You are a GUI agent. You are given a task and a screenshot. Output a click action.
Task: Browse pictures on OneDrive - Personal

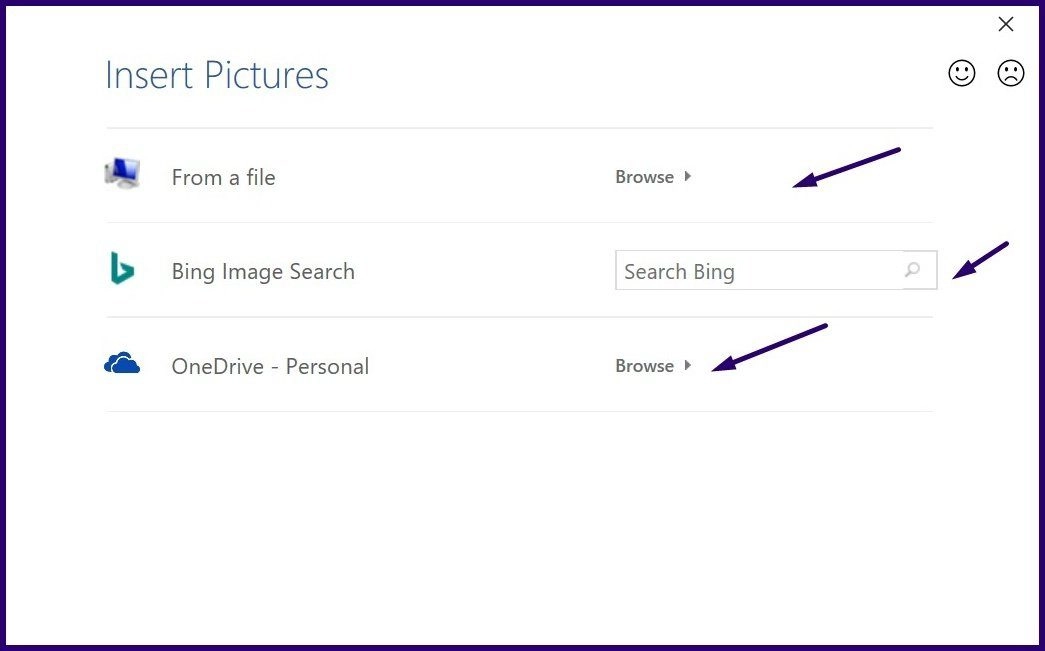tap(644, 366)
